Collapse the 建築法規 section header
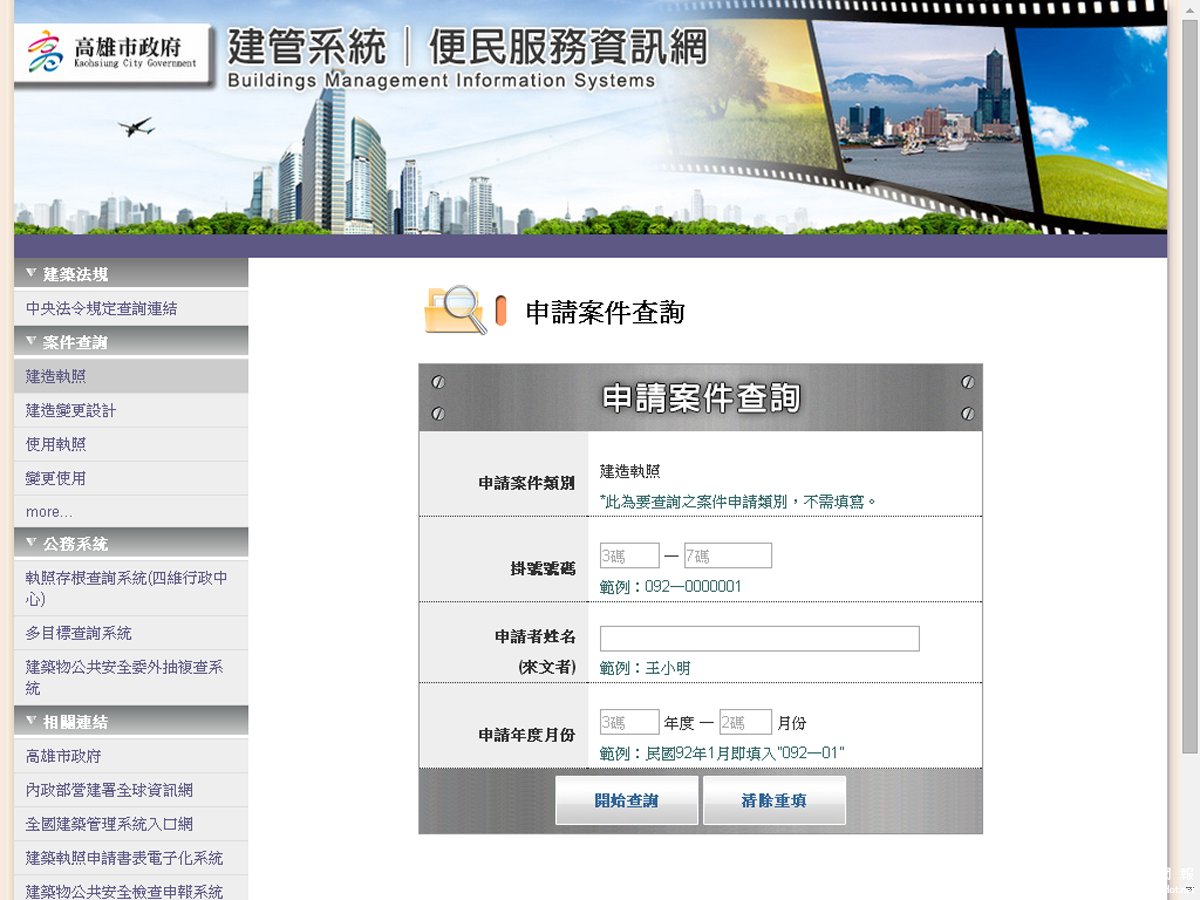The width and height of the screenshot is (1200, 900). [x=32, y=274]
